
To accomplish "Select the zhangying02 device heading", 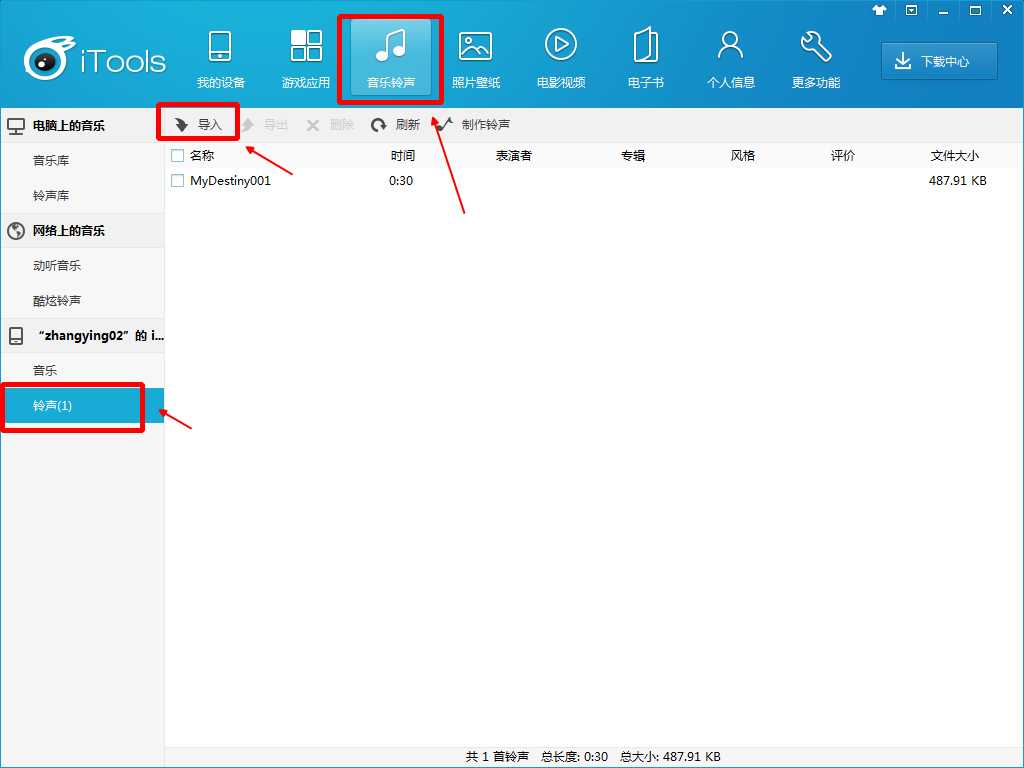I will (x=82, y=336).
